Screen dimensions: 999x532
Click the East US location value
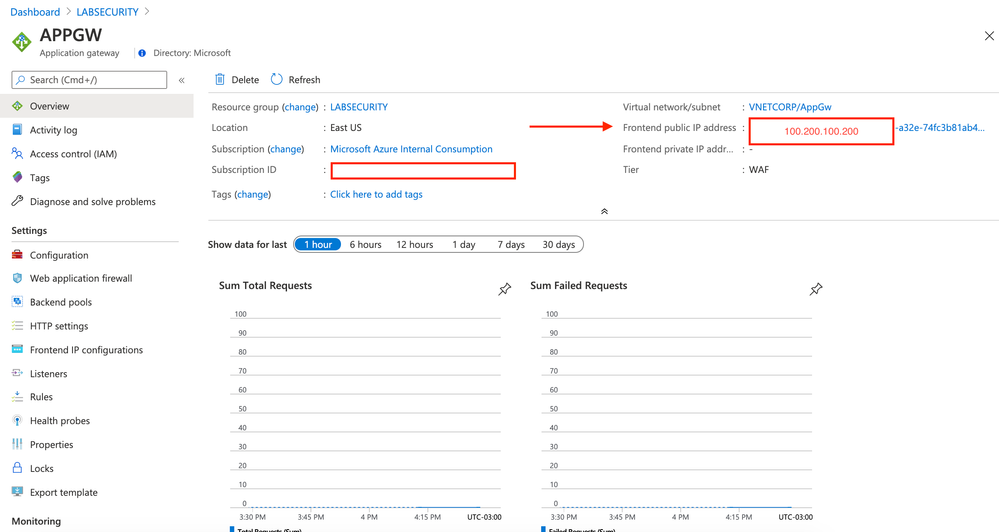point(346,127)
